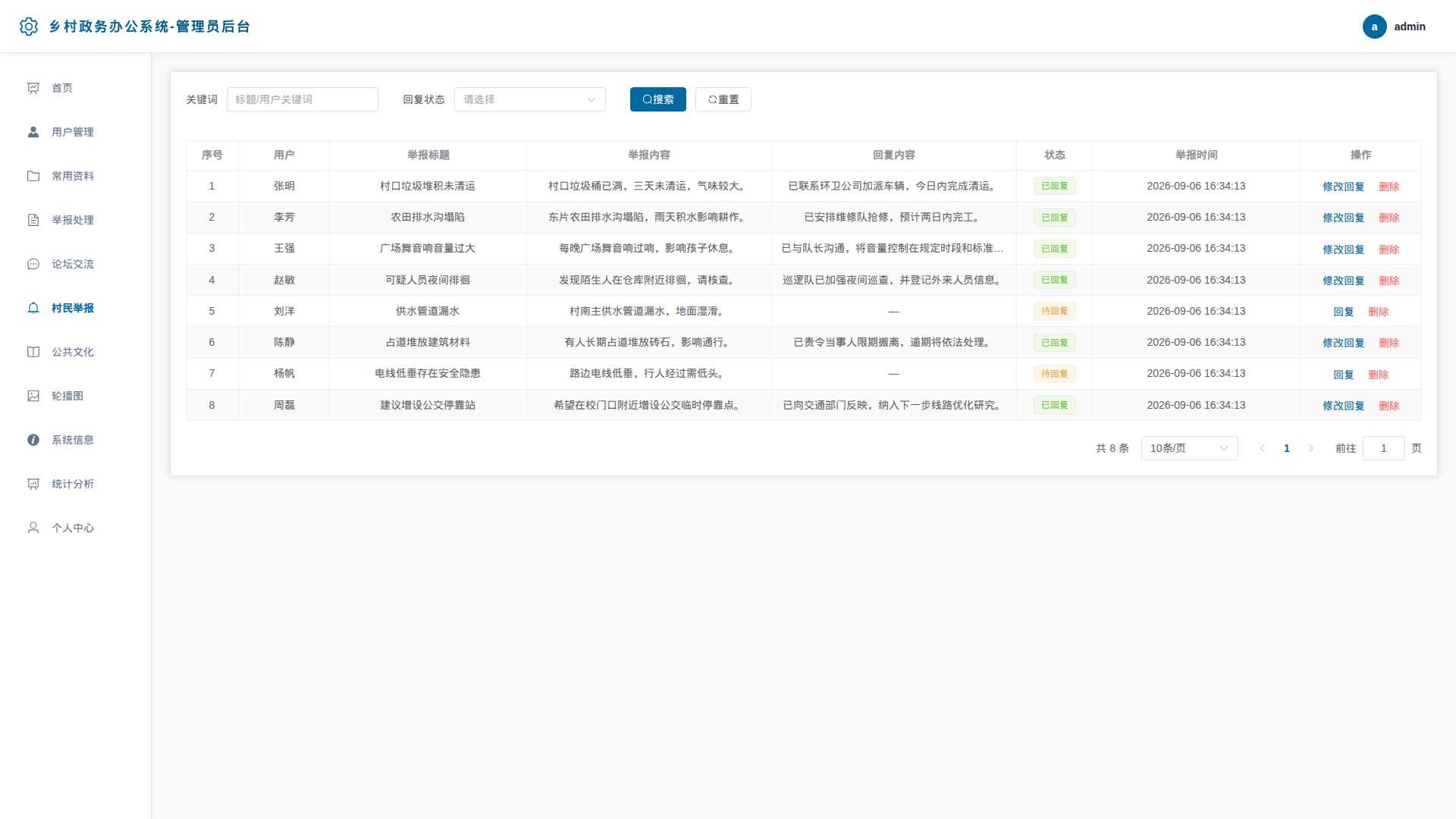Open the 10条/页 page size selector

click(x=1189, y=448)
